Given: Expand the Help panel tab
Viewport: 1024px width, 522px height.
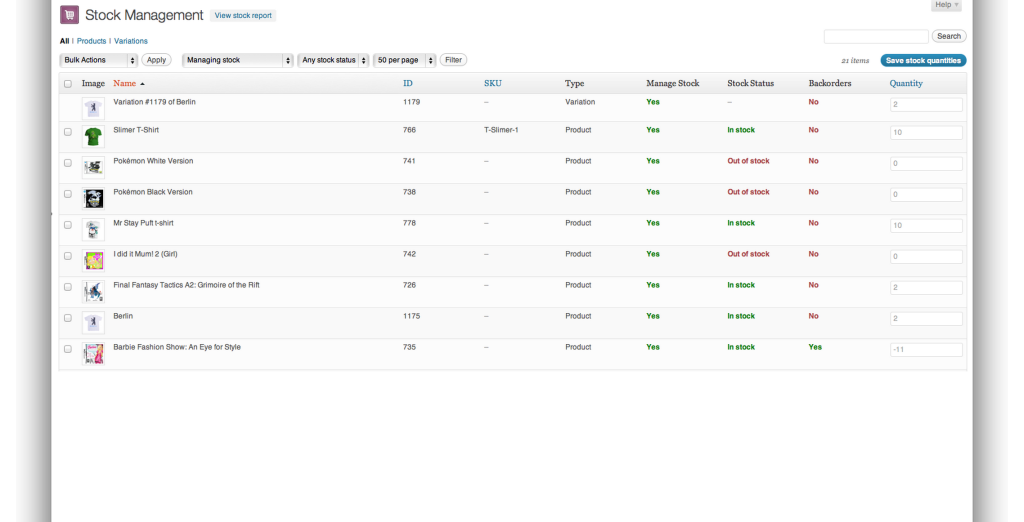Looking at the screenshot, I should coord(946,5).
